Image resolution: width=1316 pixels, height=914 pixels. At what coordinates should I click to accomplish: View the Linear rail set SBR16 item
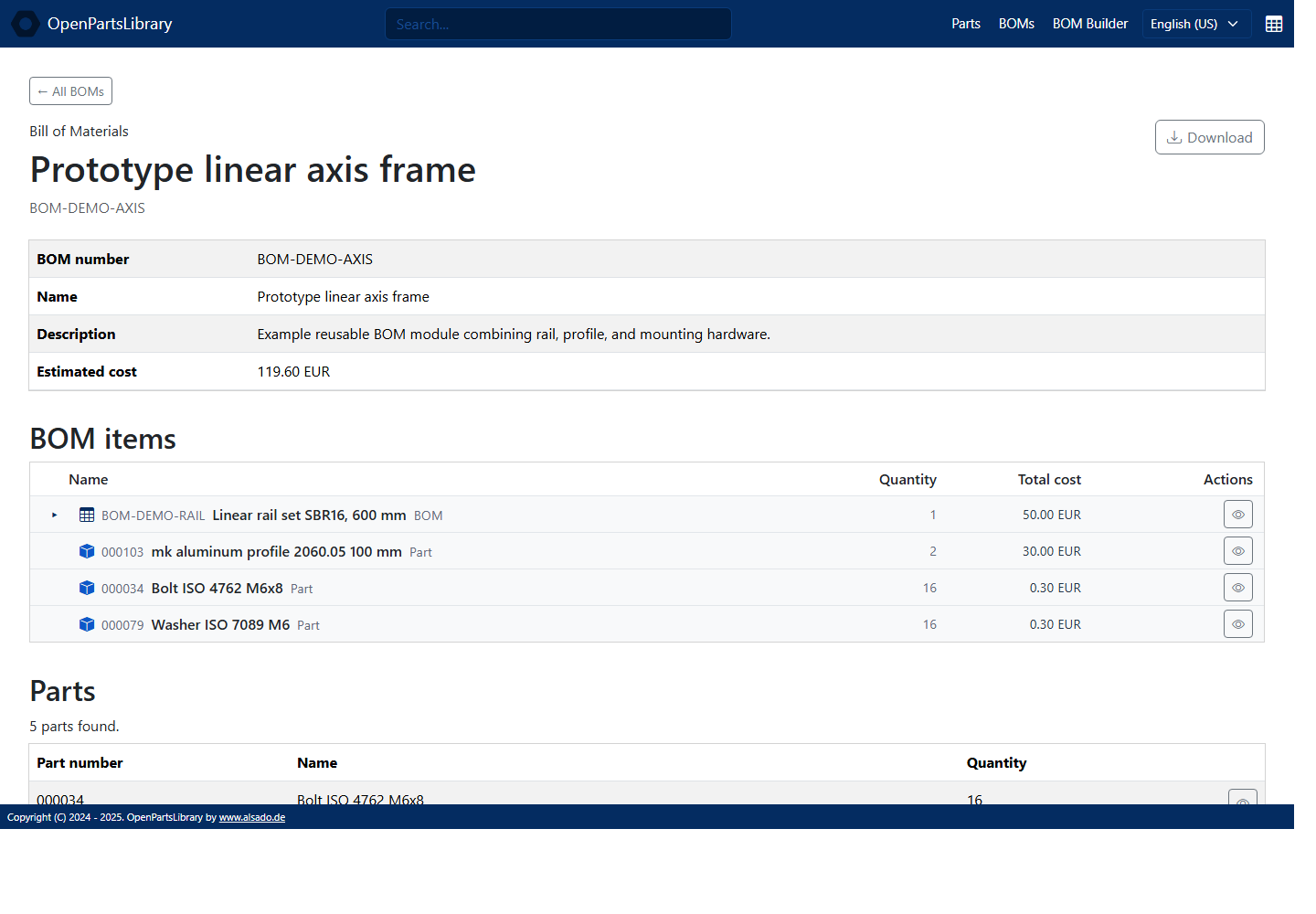point(1237,515)
